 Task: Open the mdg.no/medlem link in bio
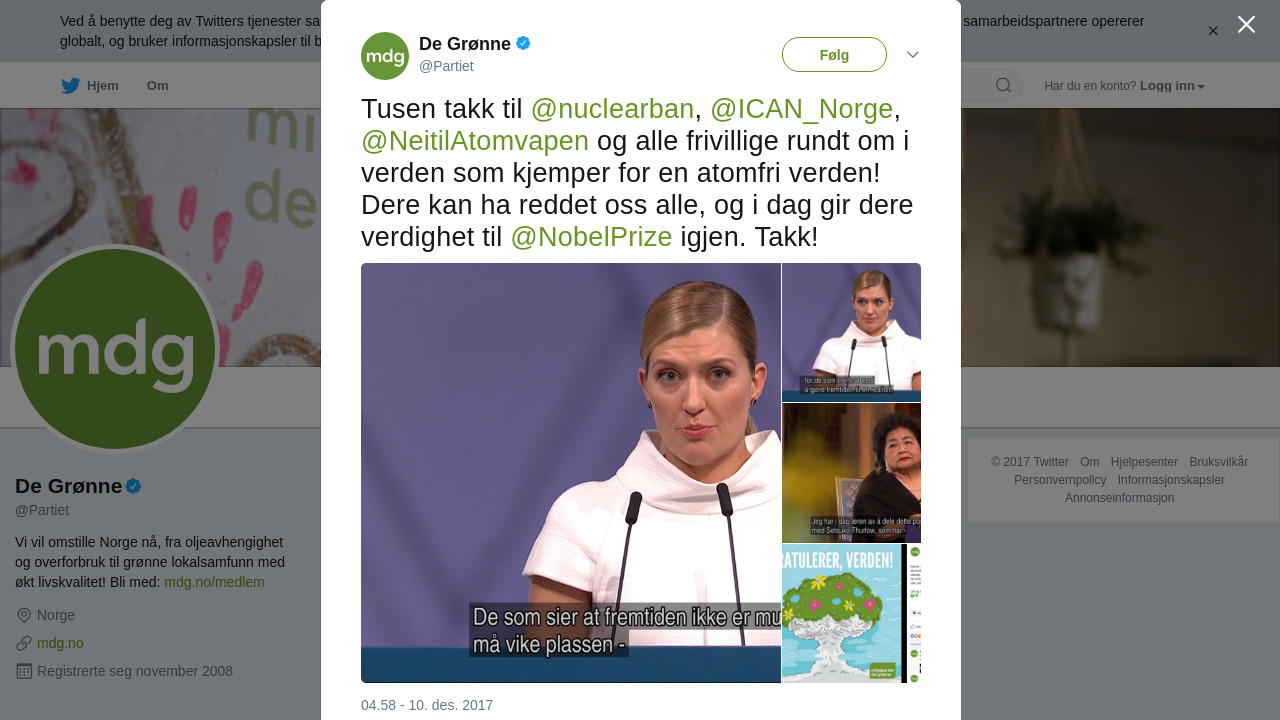pos(214,582)
